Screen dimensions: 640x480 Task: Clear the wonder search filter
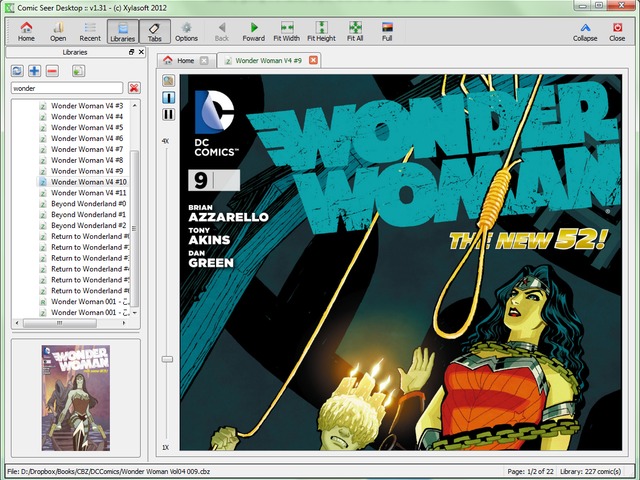pos(134,88)
